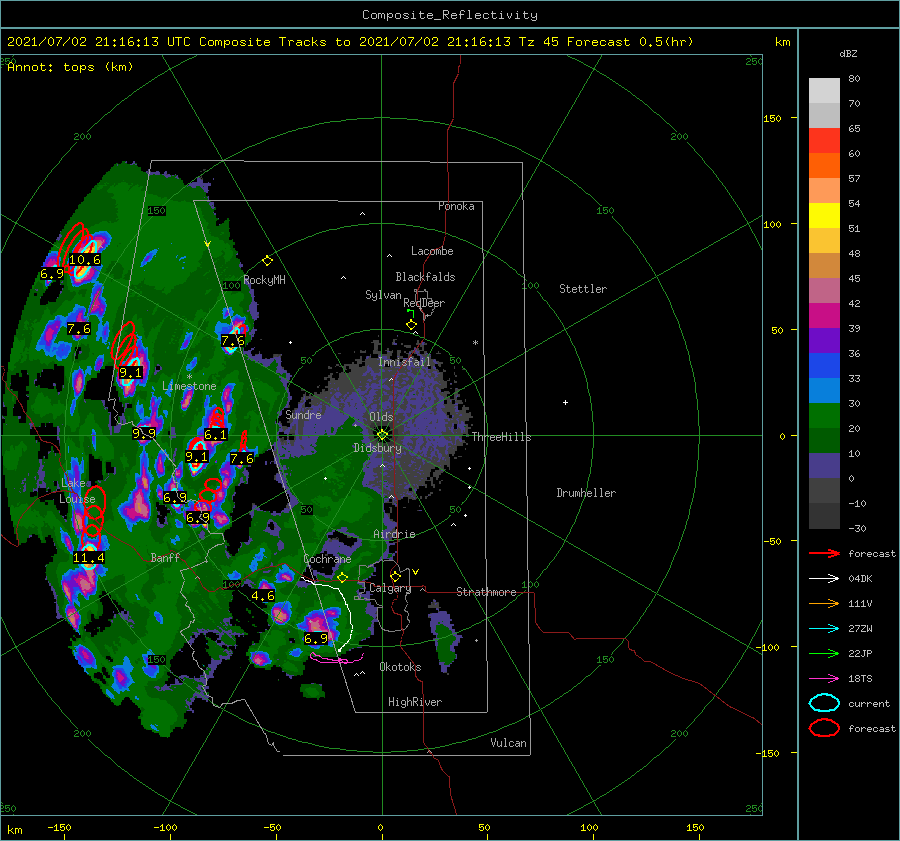
Task: Click the Composite_Reflectivity title
Action: 450,15
